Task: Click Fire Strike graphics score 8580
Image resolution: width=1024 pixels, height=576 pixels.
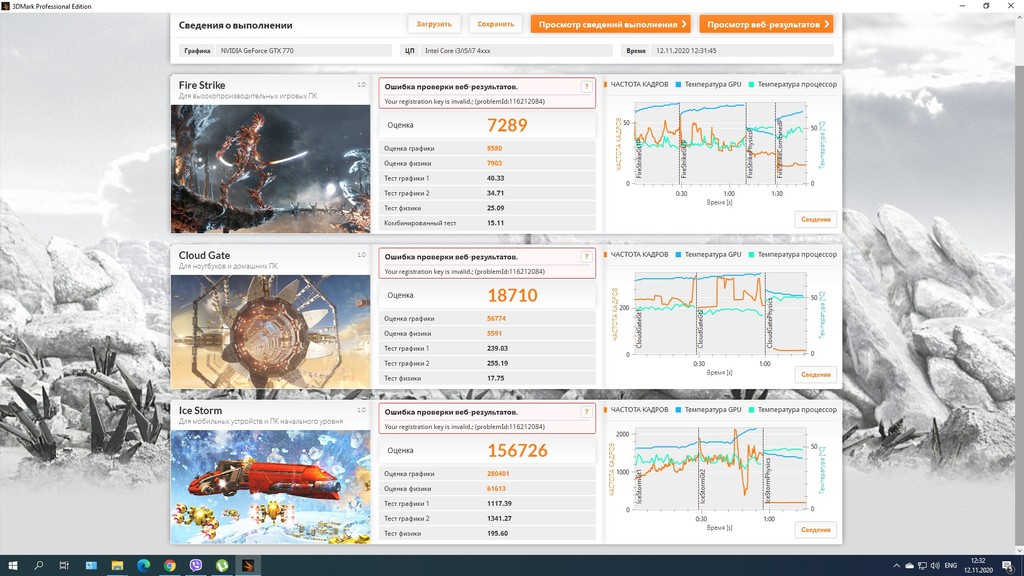Action: tap(494, 148)
